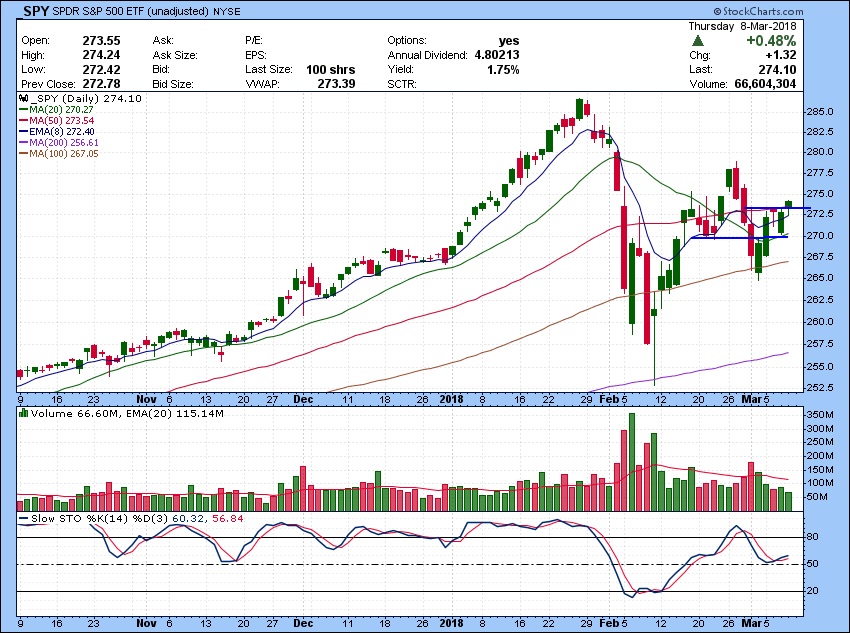Click the 257.5 price axis label
This screenshot has height=633, width=850.
pyautogui.click(x=822, y=344)
